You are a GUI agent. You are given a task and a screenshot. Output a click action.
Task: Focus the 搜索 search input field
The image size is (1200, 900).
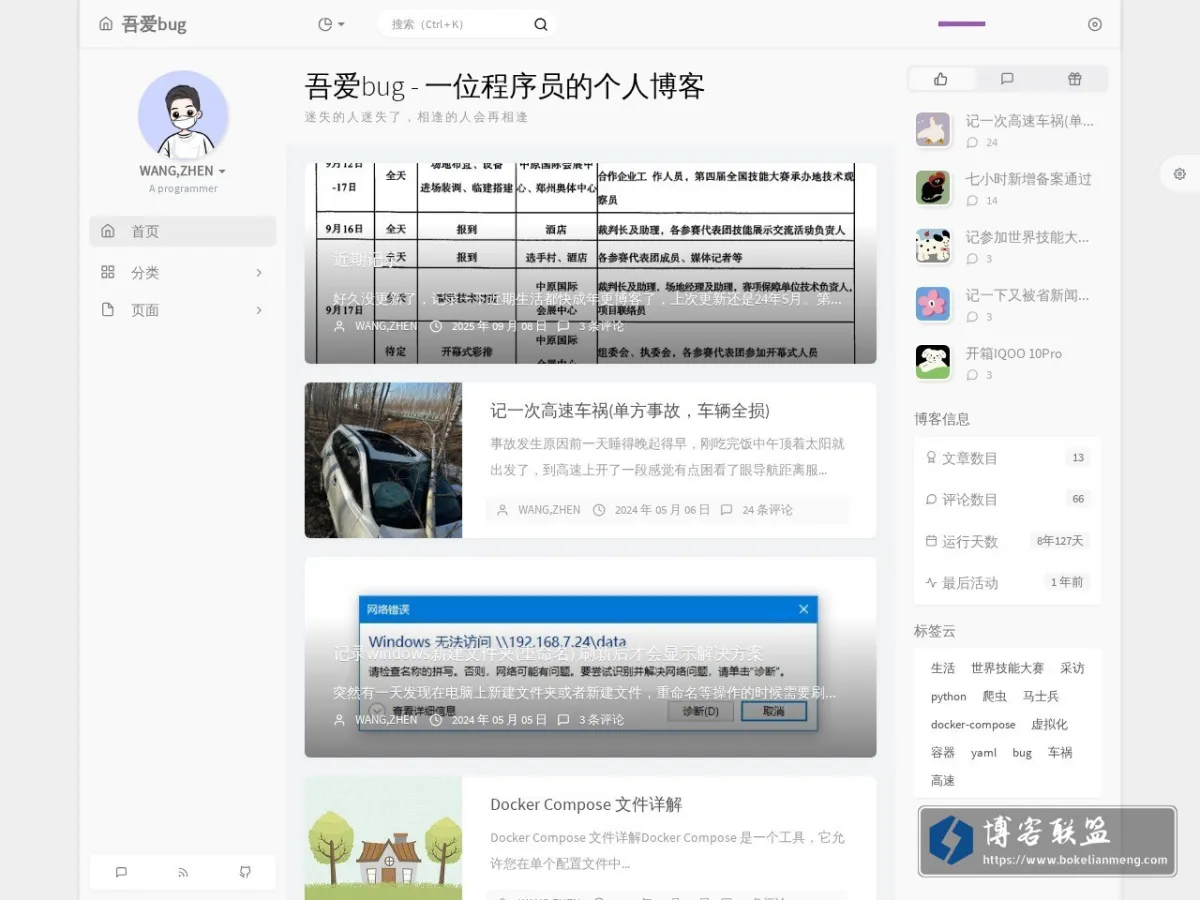[456, 24]
